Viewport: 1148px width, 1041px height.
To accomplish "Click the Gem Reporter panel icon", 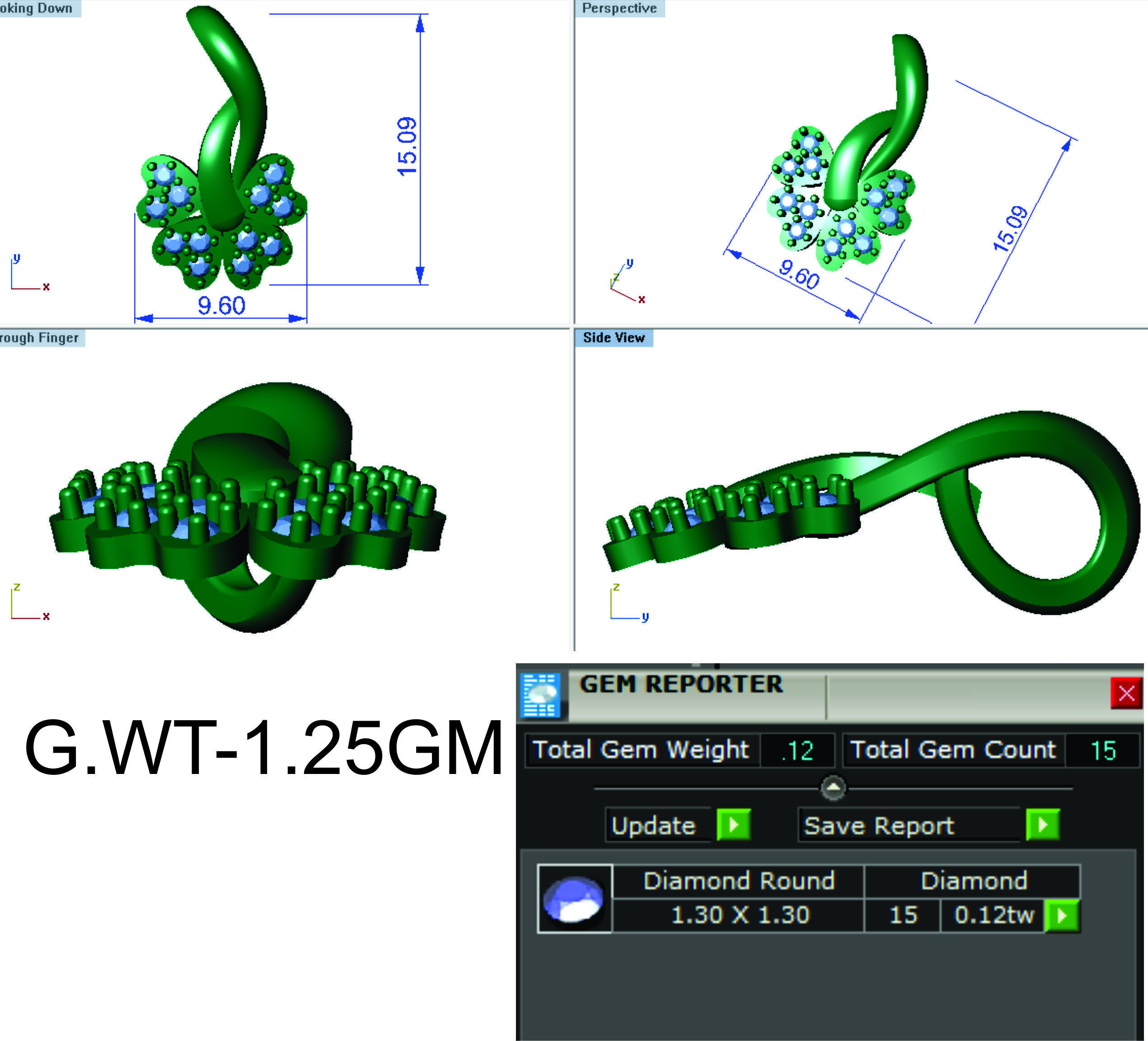I will [x=540, y=695].
